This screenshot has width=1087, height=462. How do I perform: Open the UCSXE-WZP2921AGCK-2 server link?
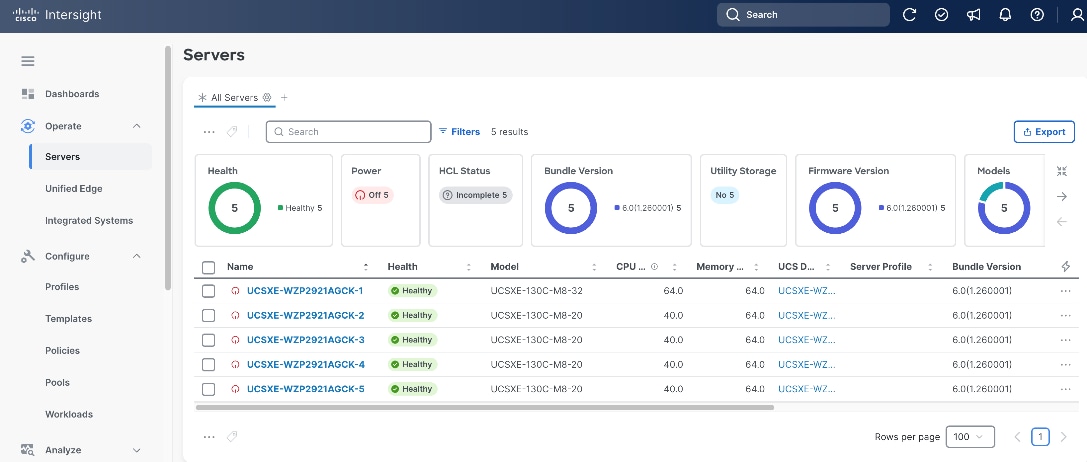(x=305, y=316)
